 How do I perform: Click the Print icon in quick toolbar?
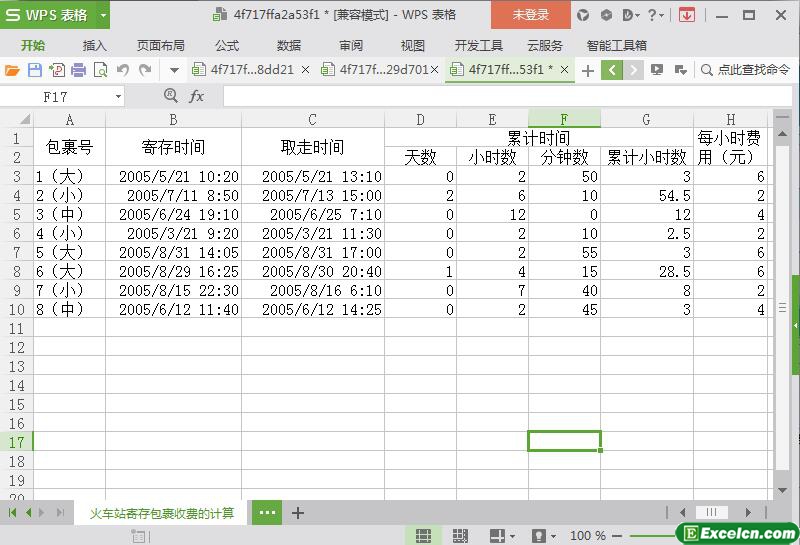pos(78,70)
